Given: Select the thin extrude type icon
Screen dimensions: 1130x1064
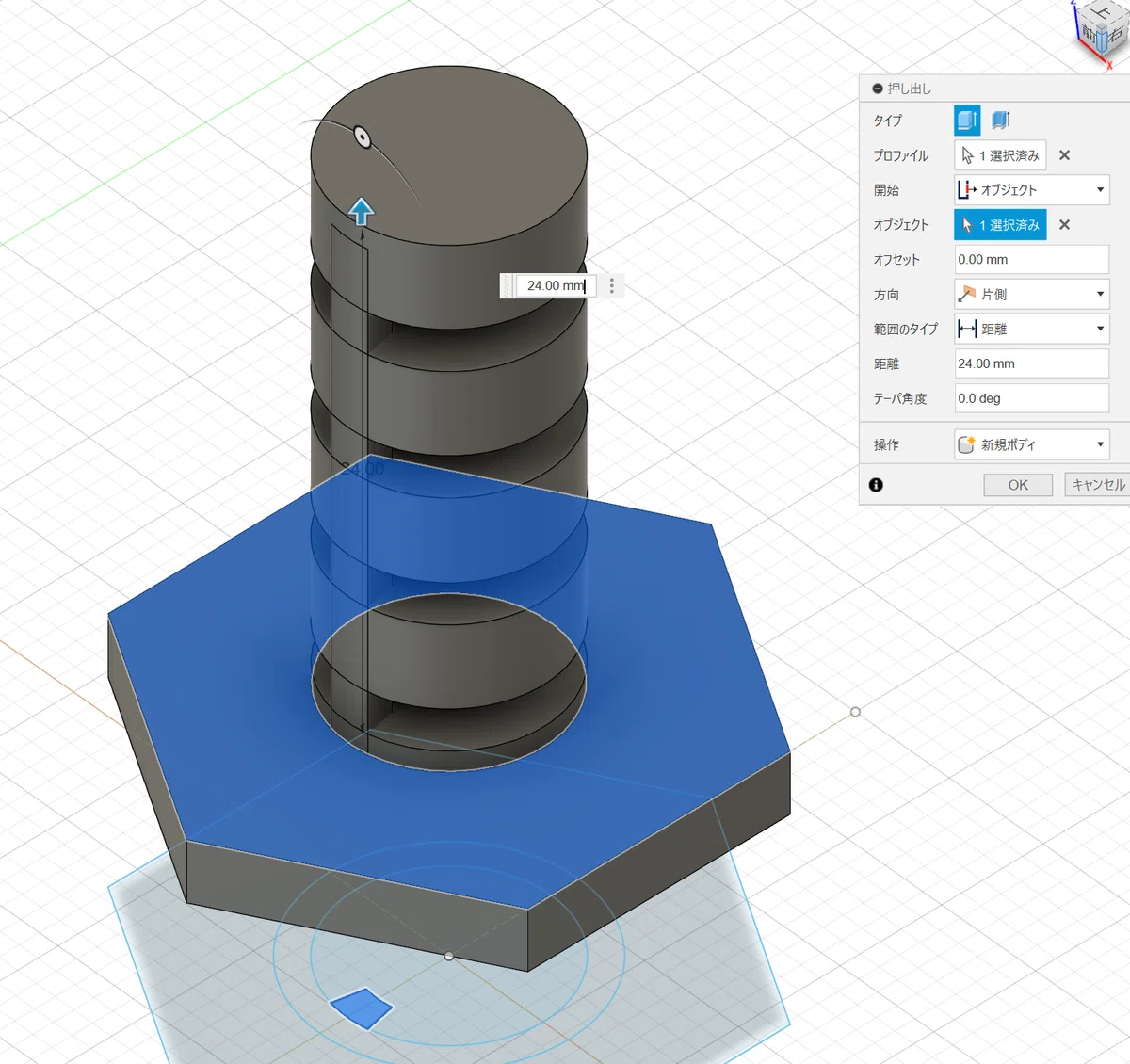Looking at the screenshot, I should point(1000,121).
